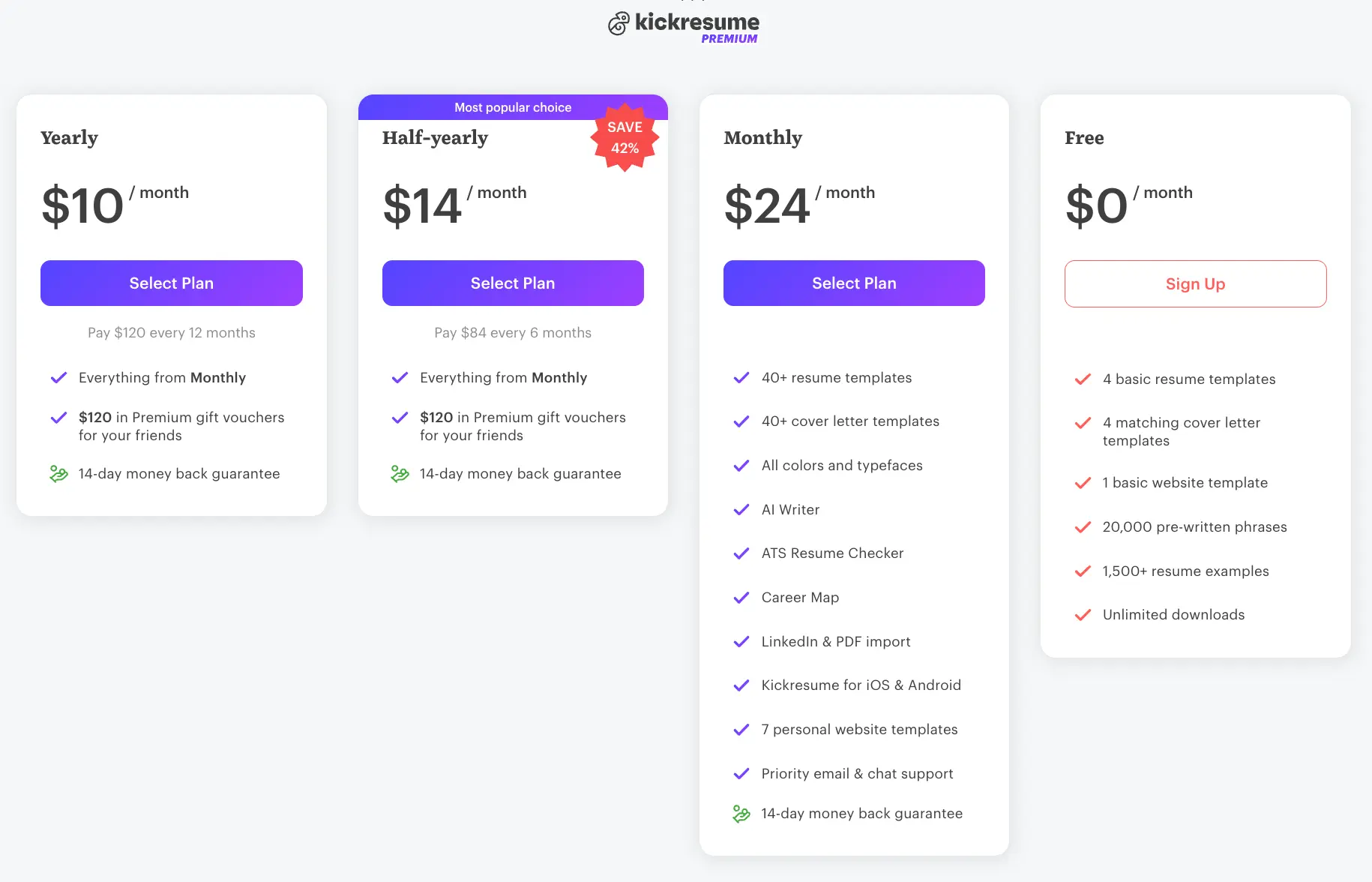
Task: Select Plan for the Yearly subscription
Action: [171, 283]
